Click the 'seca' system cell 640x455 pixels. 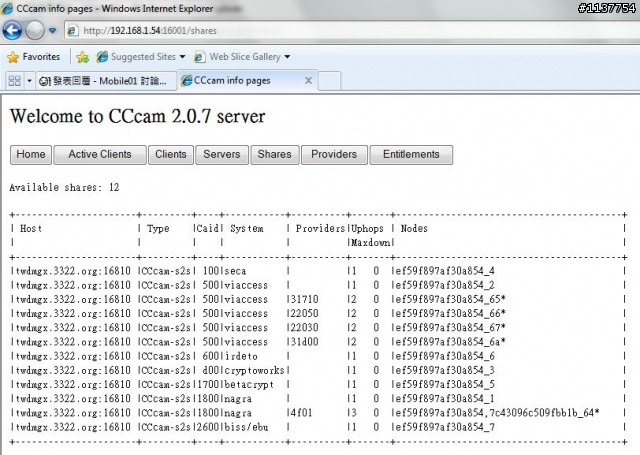[x=236, y=271]
